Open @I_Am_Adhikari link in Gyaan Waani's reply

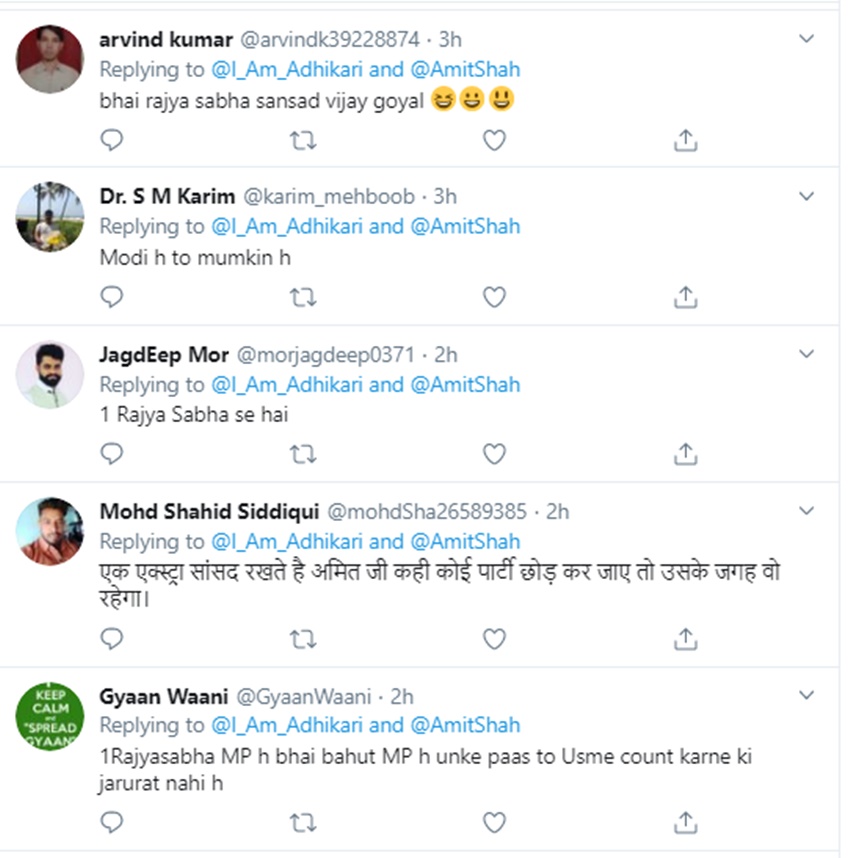click(x=287, y=725)
